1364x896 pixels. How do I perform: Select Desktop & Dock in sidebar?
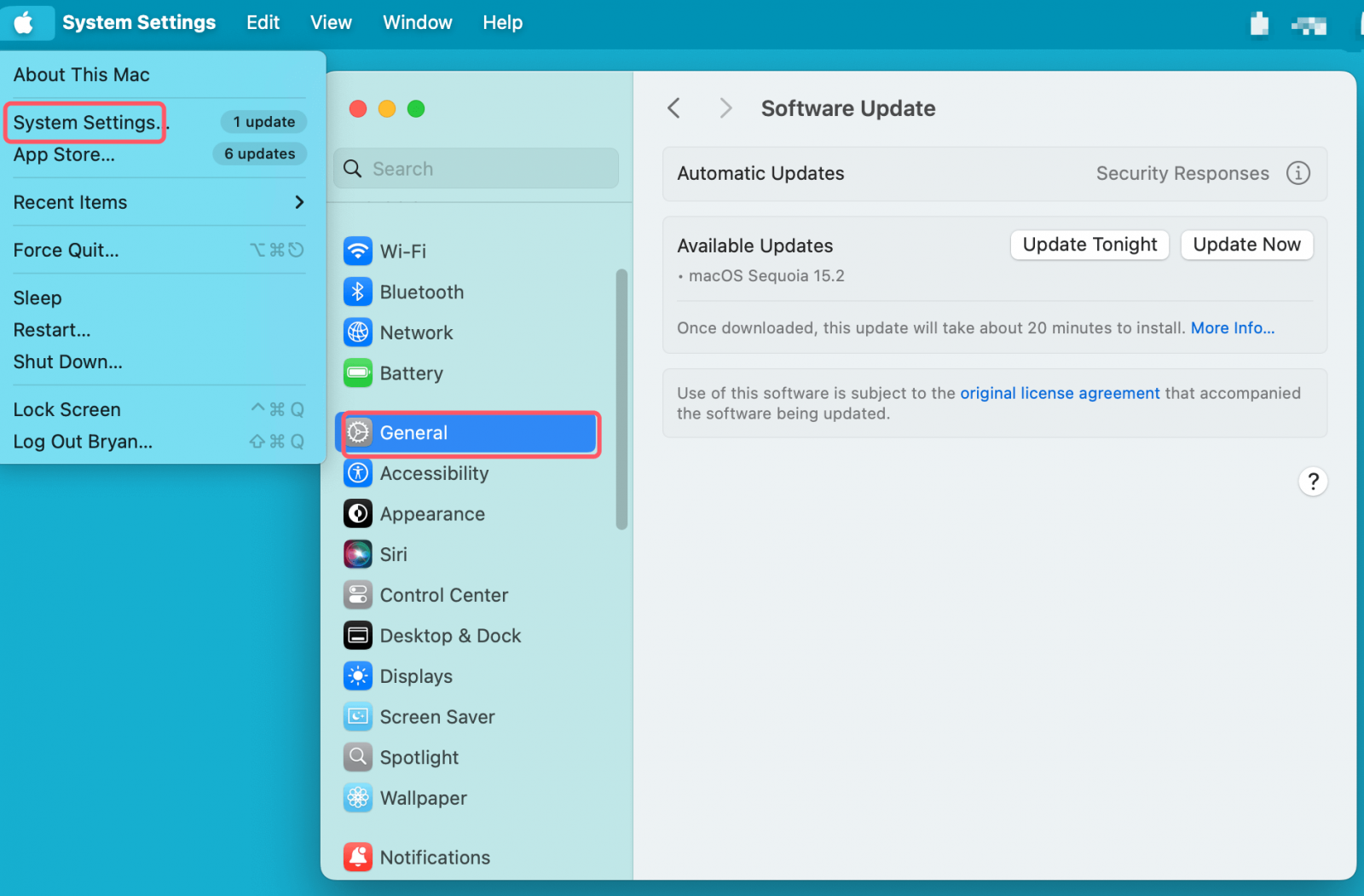pos(450,636)
